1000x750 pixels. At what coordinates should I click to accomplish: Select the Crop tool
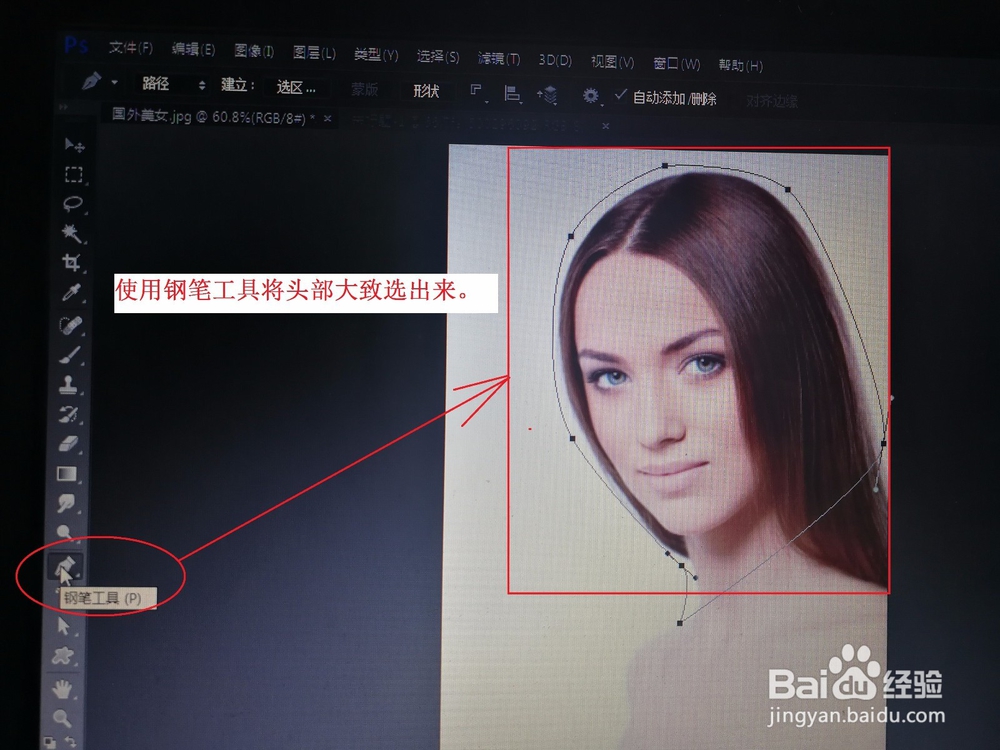(71, 262)
